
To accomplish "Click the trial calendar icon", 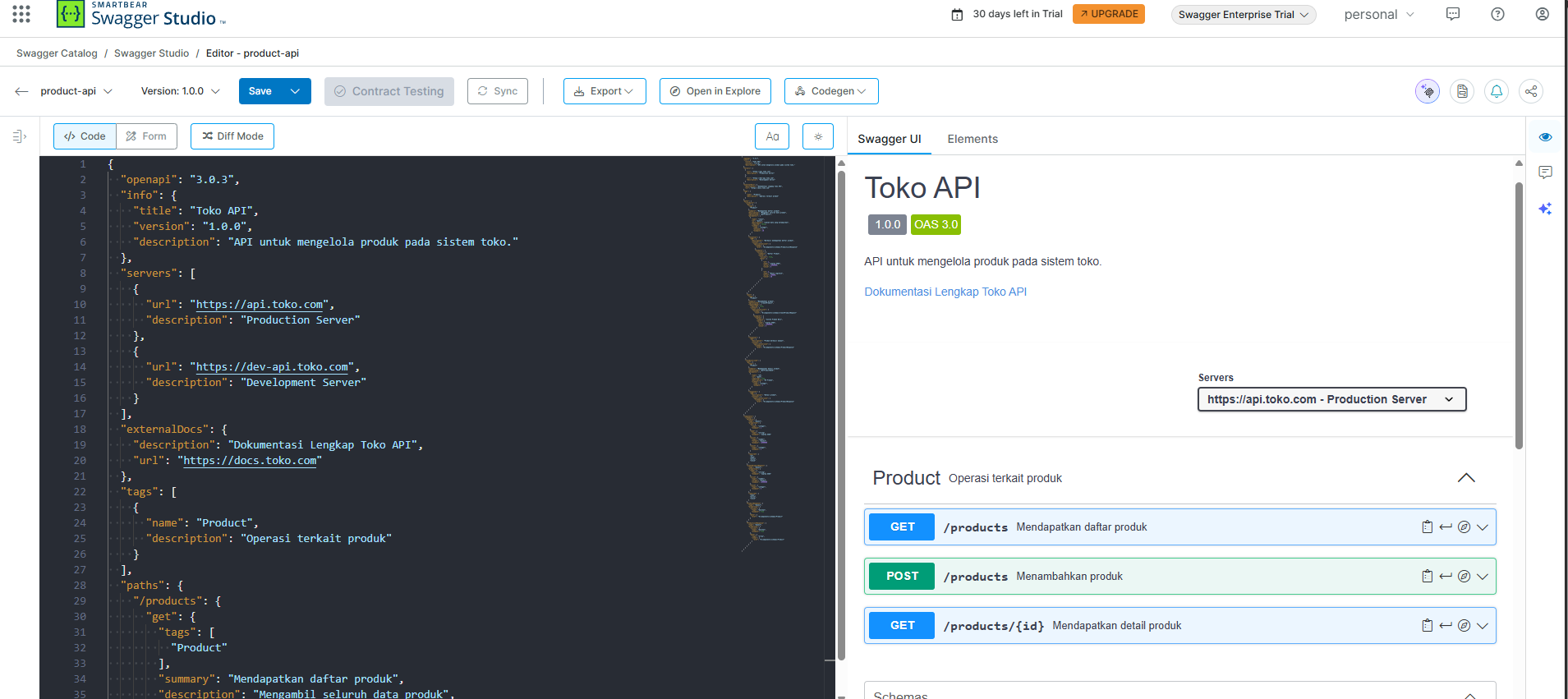I will click(957, 14).
